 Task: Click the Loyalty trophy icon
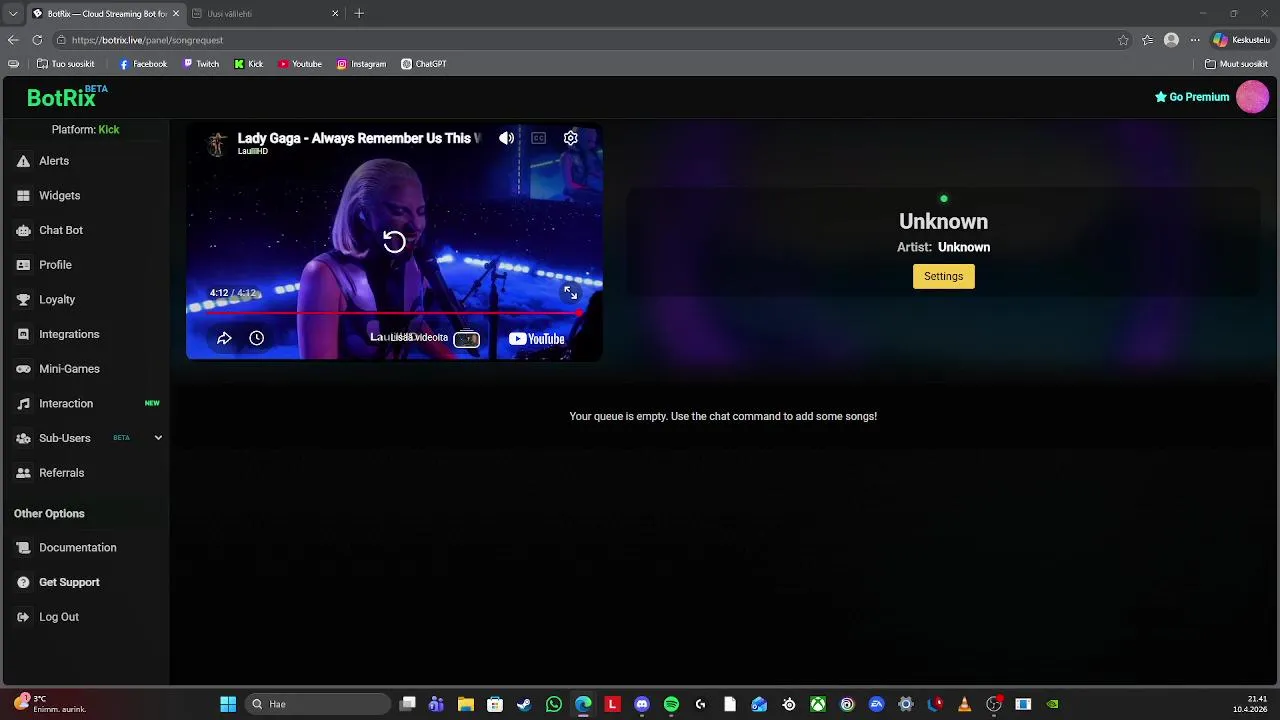[x=23, y=300]
